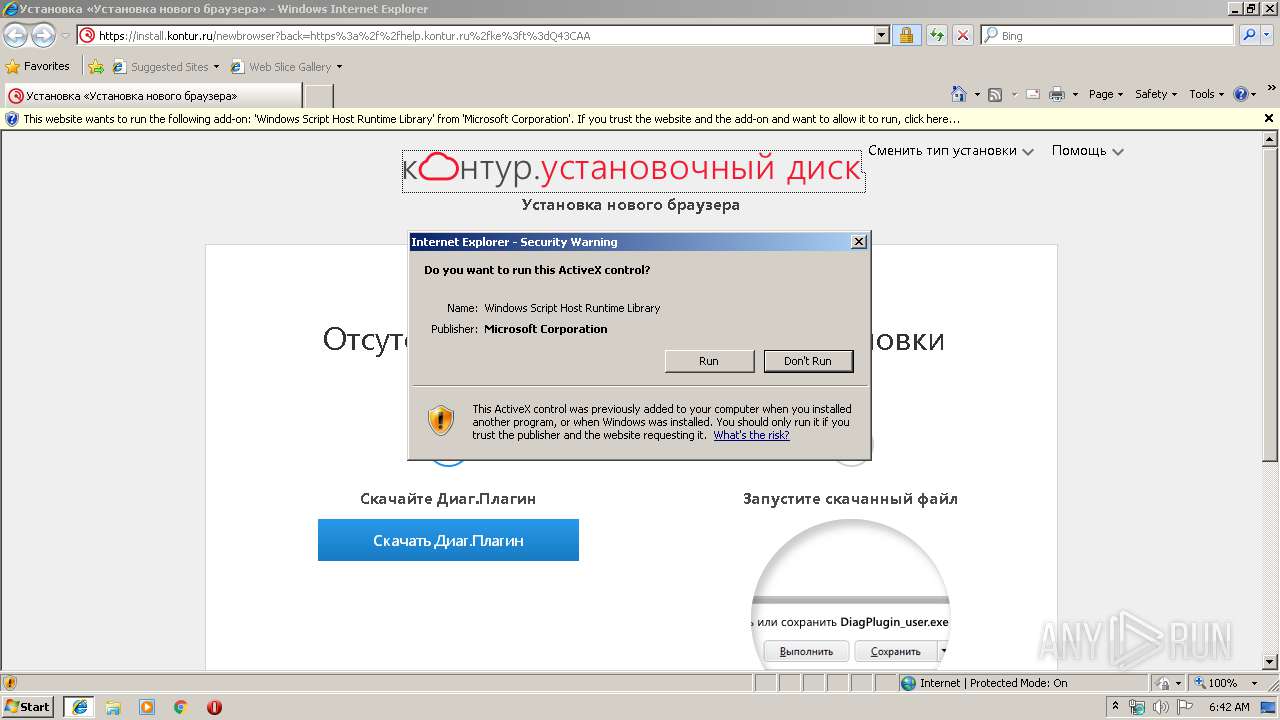
Task: Open the «Помощь» dropdown menu
Action: (x=1087, y=151)
